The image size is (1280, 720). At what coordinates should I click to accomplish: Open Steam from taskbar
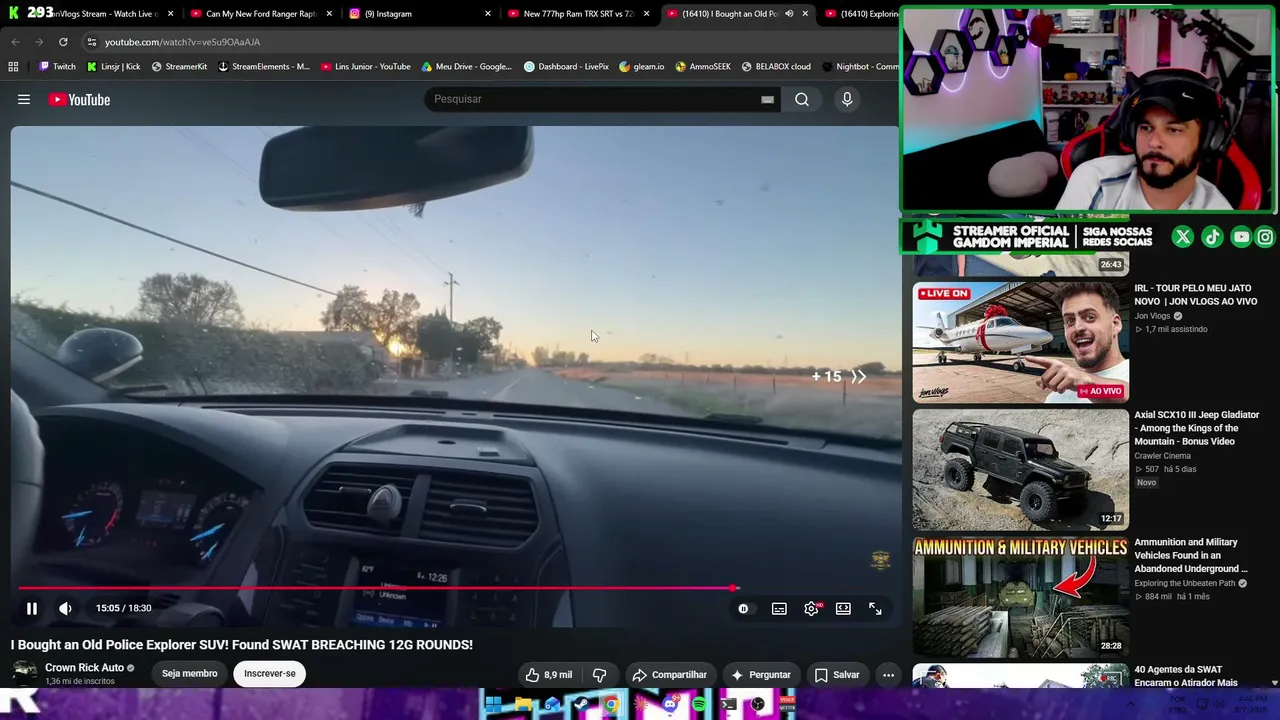pos(581,705)
